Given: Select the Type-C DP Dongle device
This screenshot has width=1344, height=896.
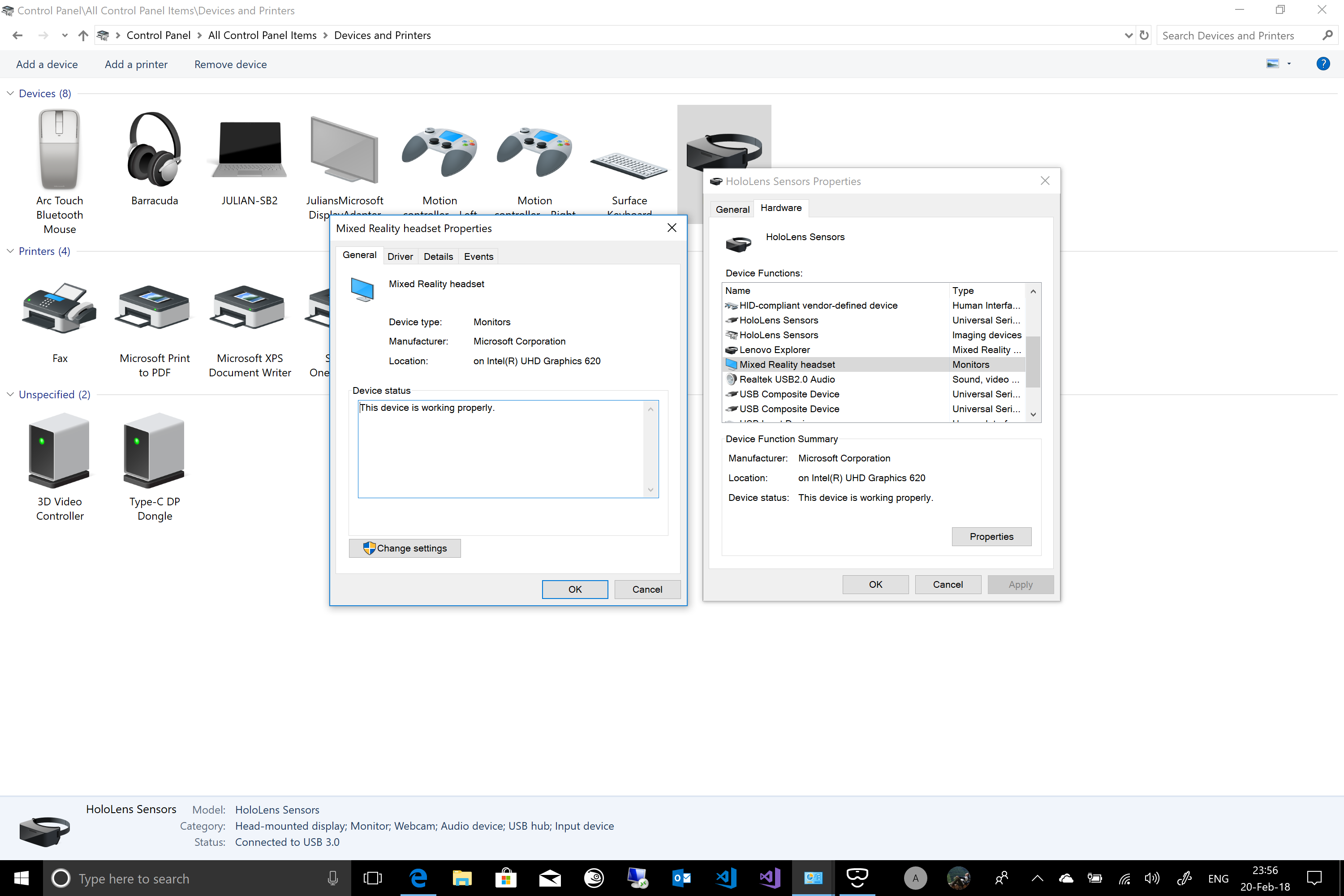Looking at the screenshot, I should tap(154, 466).
